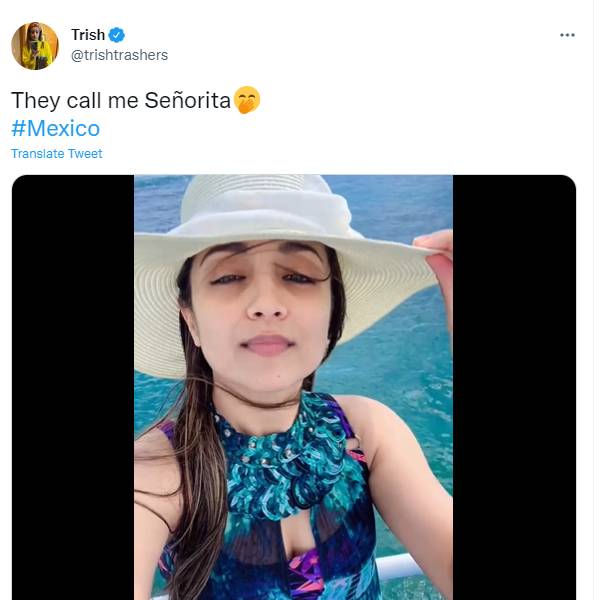Image resolution: width=600 pixels, height=600 pixels.
Task: Click the @trishtrashers handle
Action: coord(119,55)
